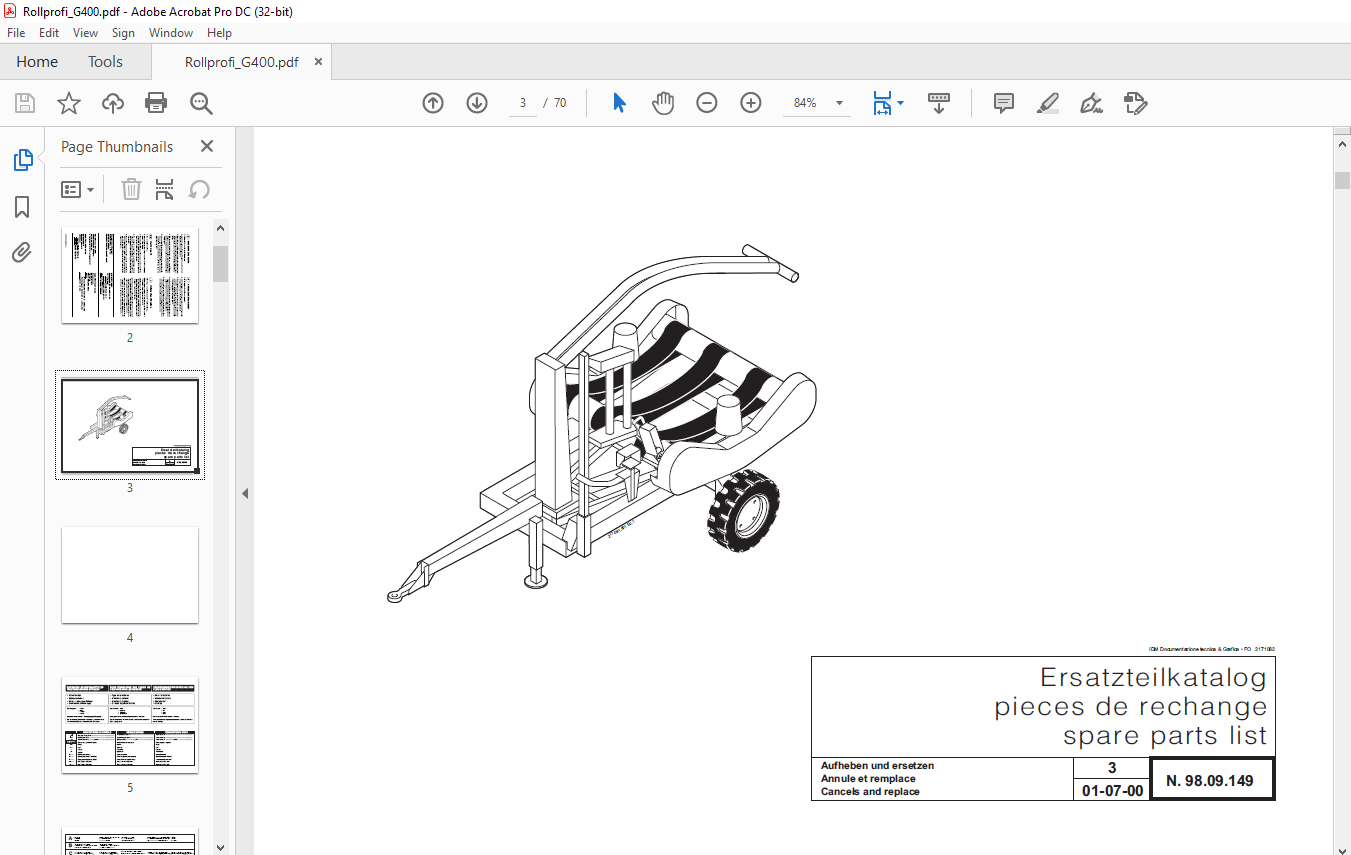This screenshot has height=855, width=1351.
Task: Bookmark file with star icon
Action: pyautogui.click(x=68, y=103)
